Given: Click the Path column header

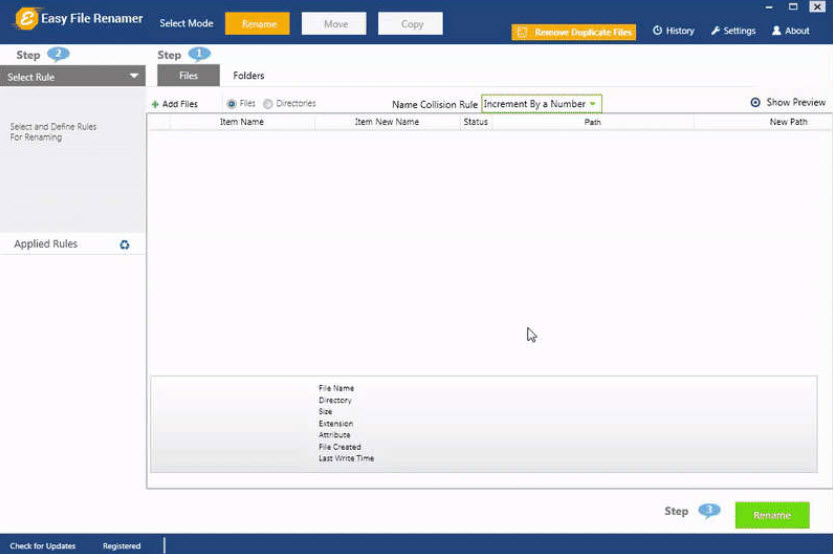Looking at the screenshot, I should (x=593, y=122).
